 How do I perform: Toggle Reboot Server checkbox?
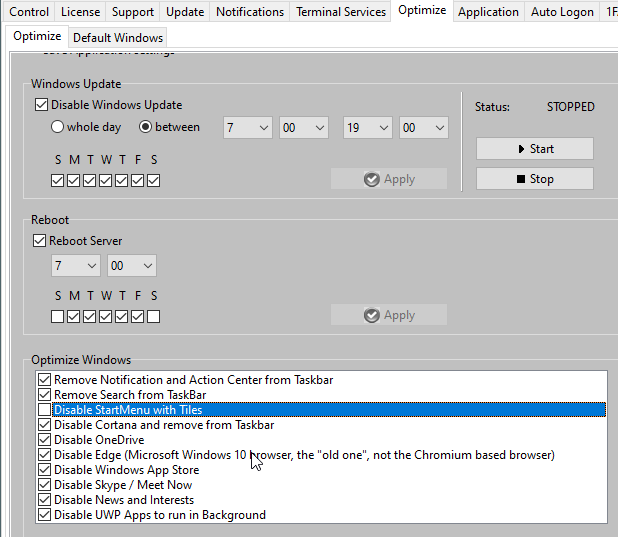coord(41,241)
